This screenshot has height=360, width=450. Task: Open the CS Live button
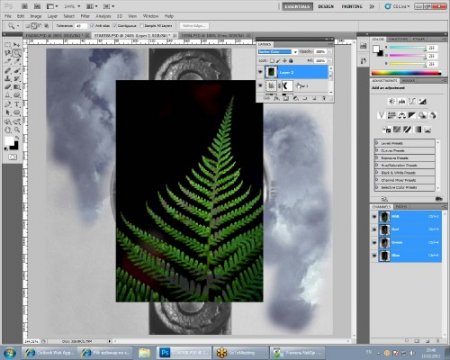pyautogui.click(x=397, y=6)
